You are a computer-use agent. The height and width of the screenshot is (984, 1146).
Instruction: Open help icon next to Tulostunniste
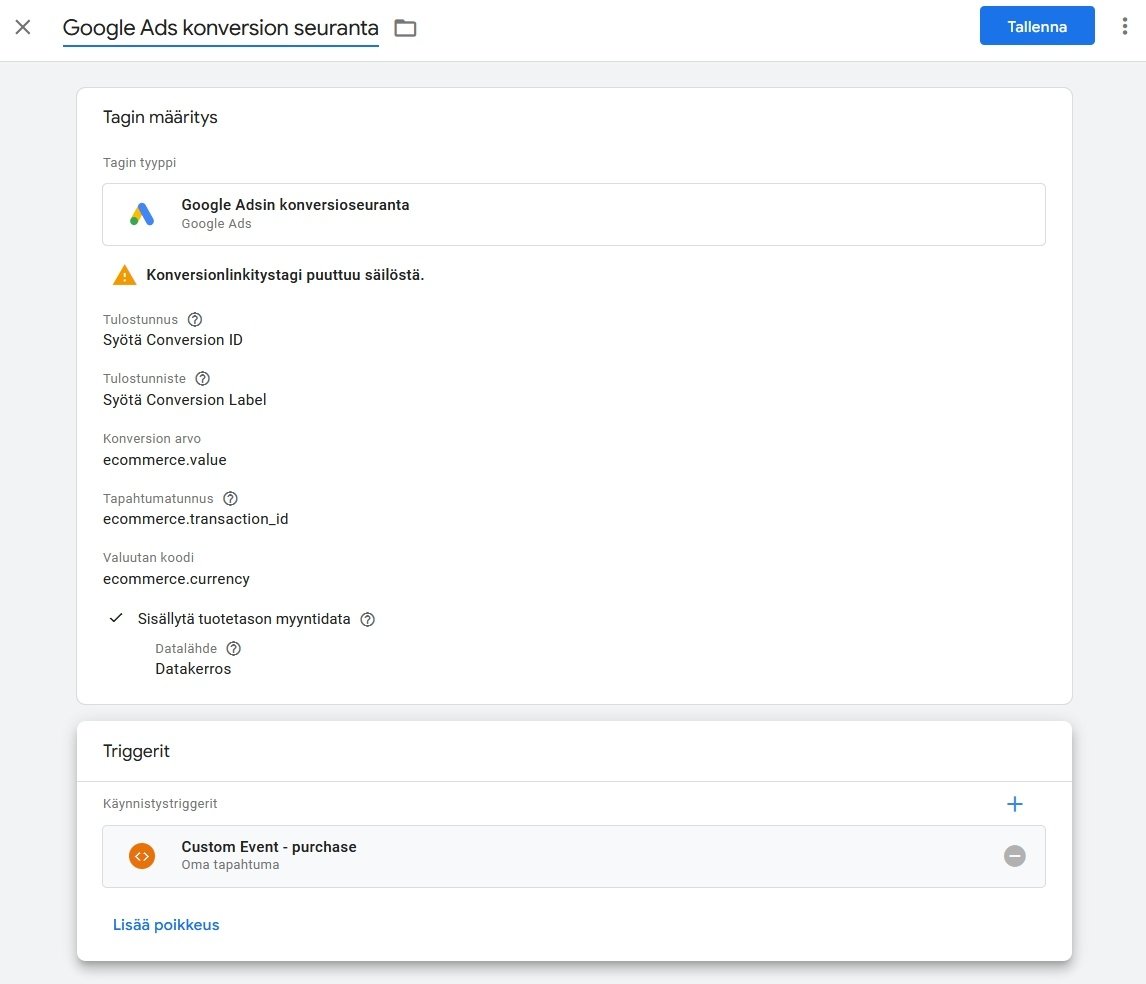(202, 379)
